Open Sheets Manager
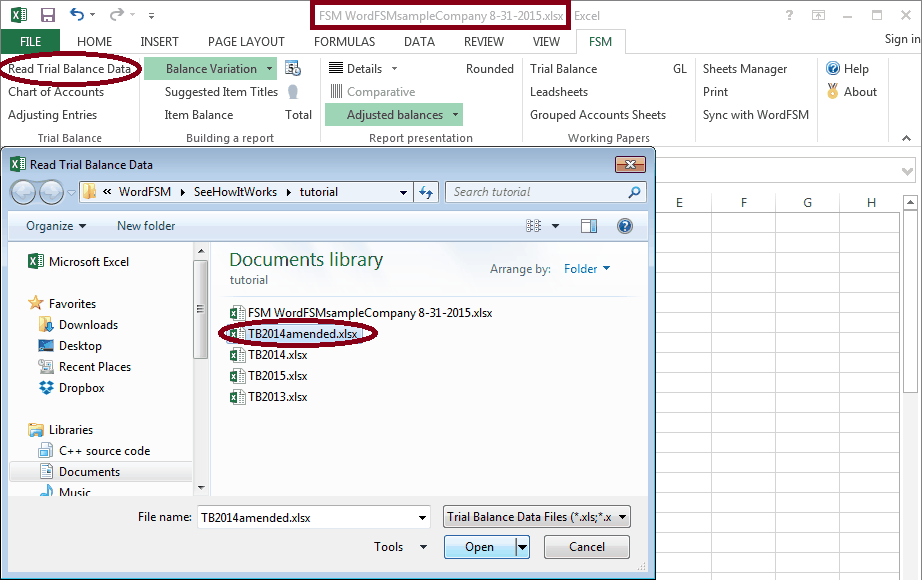Viewport: 922px width, 580px height. pos(745,69)
